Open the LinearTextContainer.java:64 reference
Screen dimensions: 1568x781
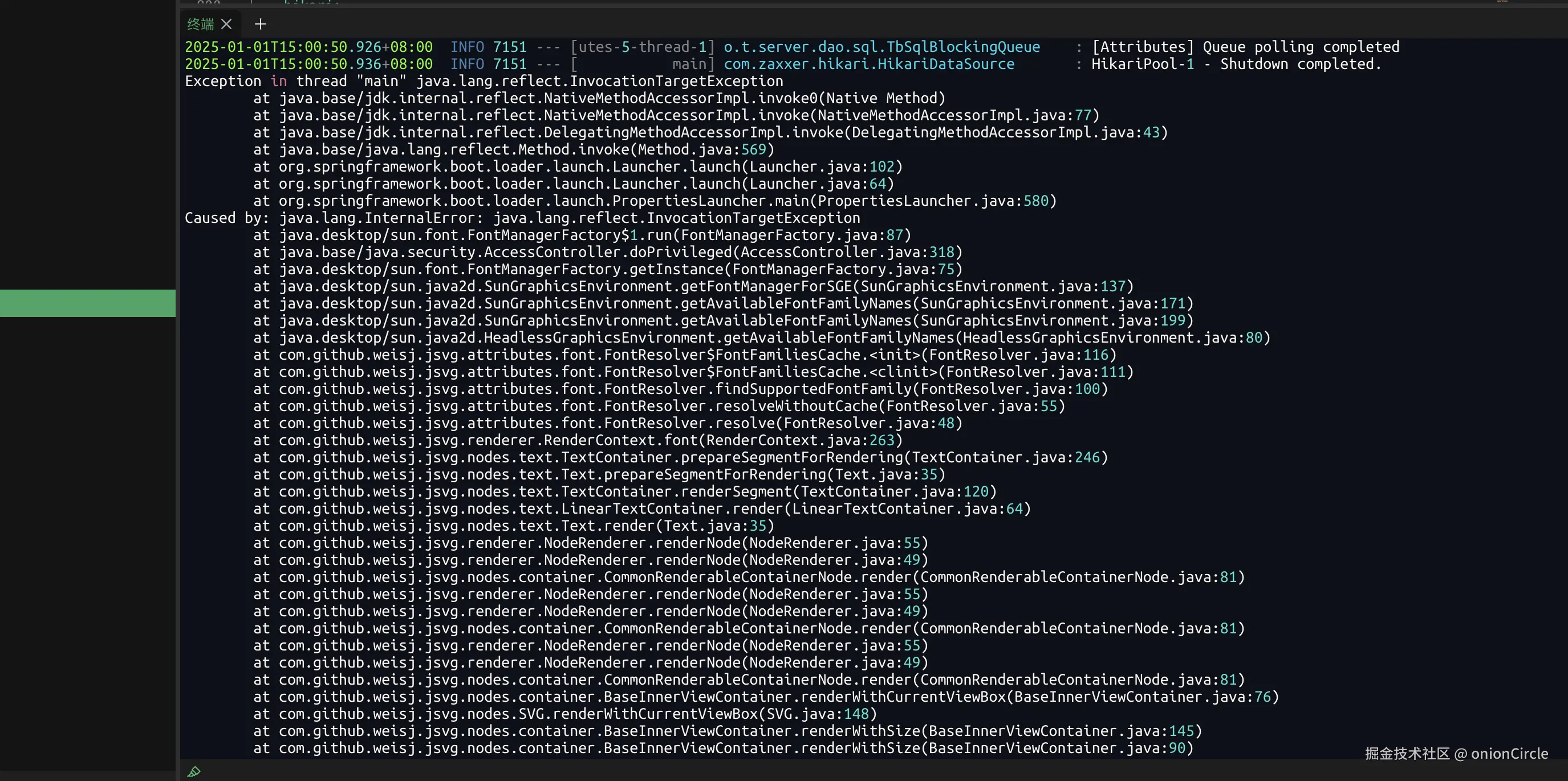click(x=907, y=509)
